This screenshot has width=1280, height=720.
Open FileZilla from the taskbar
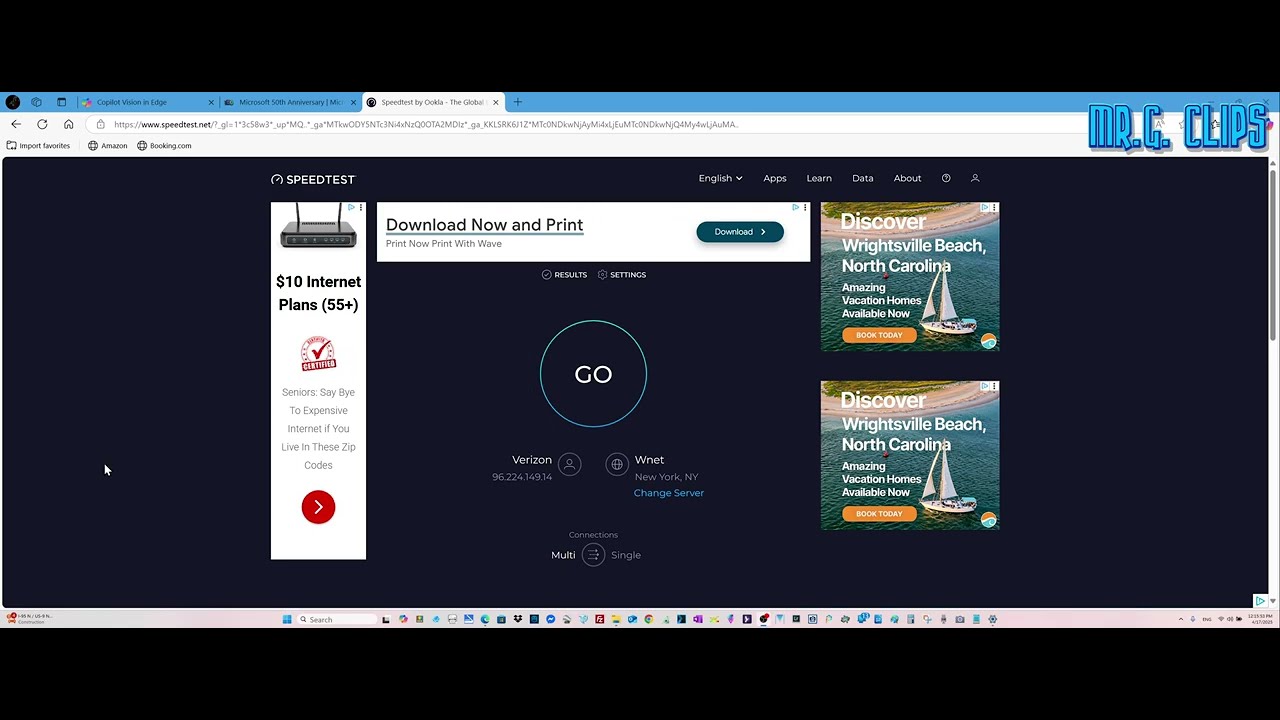[600, 619]
